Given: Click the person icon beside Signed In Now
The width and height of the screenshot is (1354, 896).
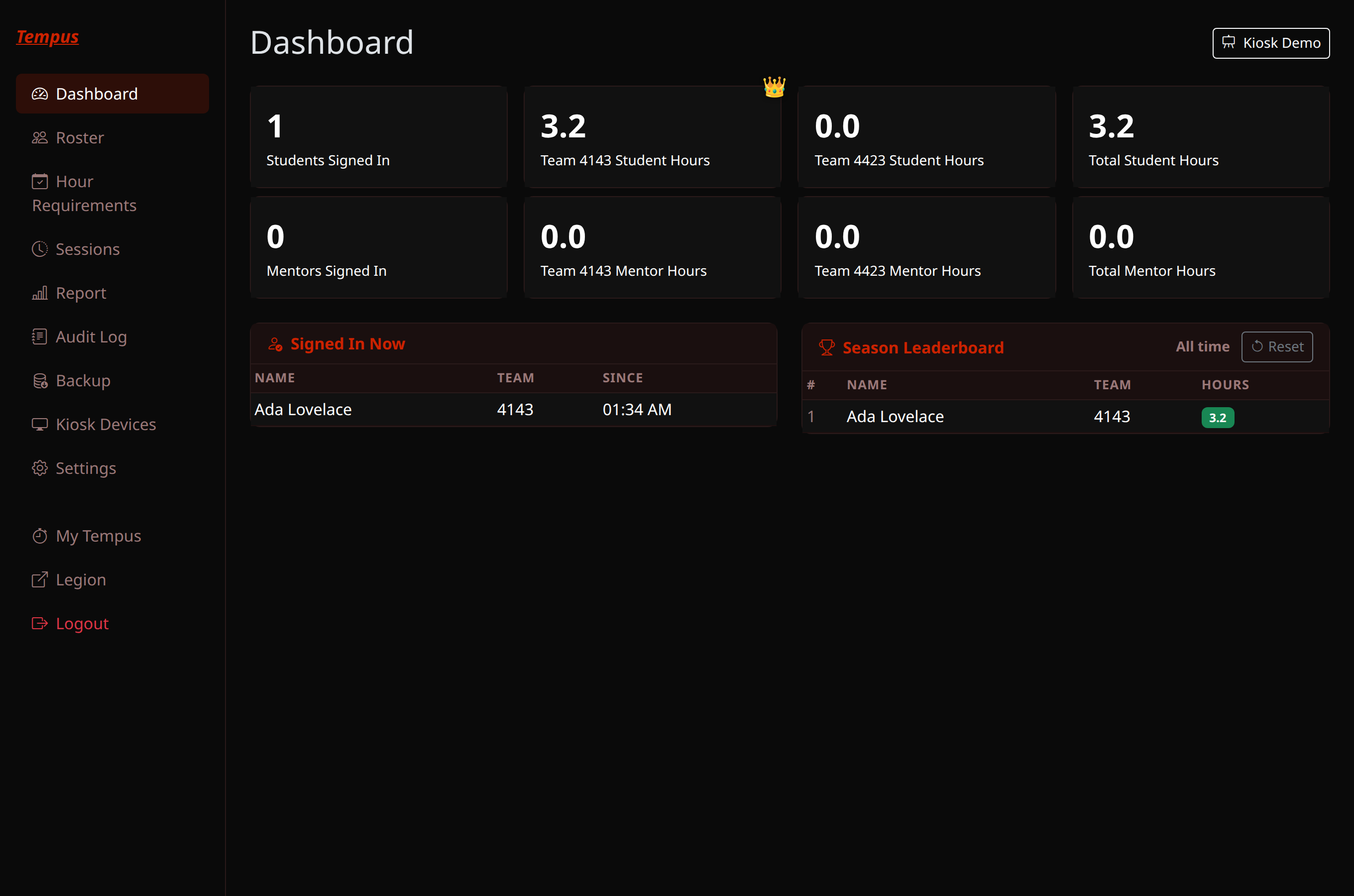Looking at the screenshot, I should tap(275, 344).
